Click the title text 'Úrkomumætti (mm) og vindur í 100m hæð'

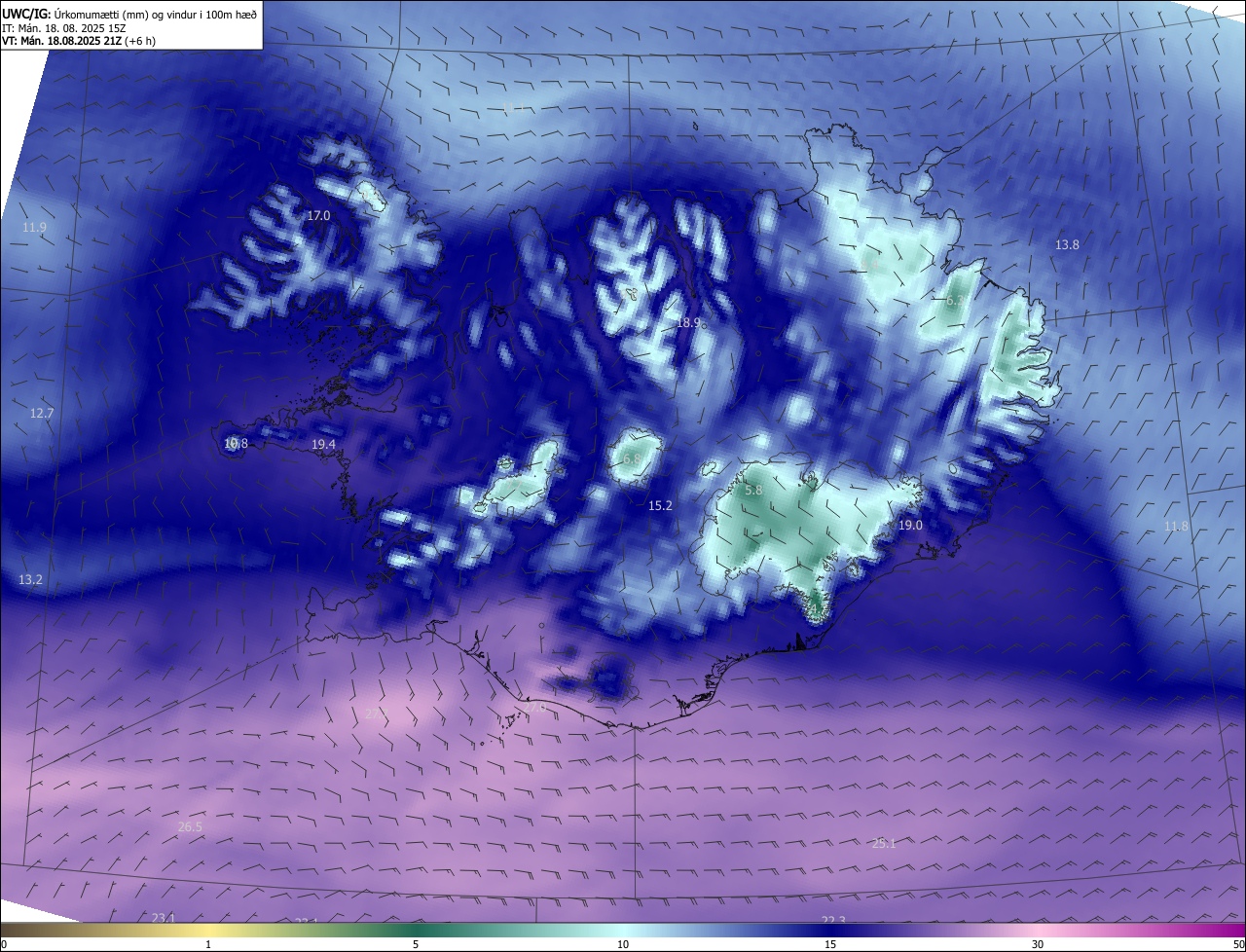coord(155,14)
